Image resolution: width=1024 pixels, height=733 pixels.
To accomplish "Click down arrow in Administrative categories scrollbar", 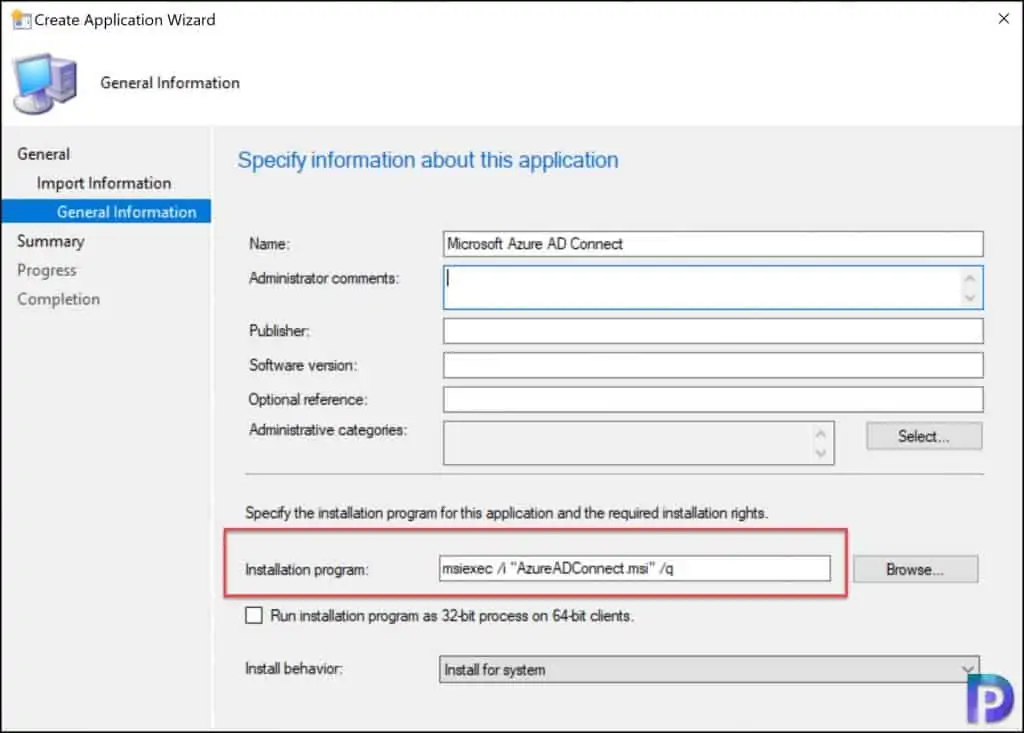I will 821,453.
